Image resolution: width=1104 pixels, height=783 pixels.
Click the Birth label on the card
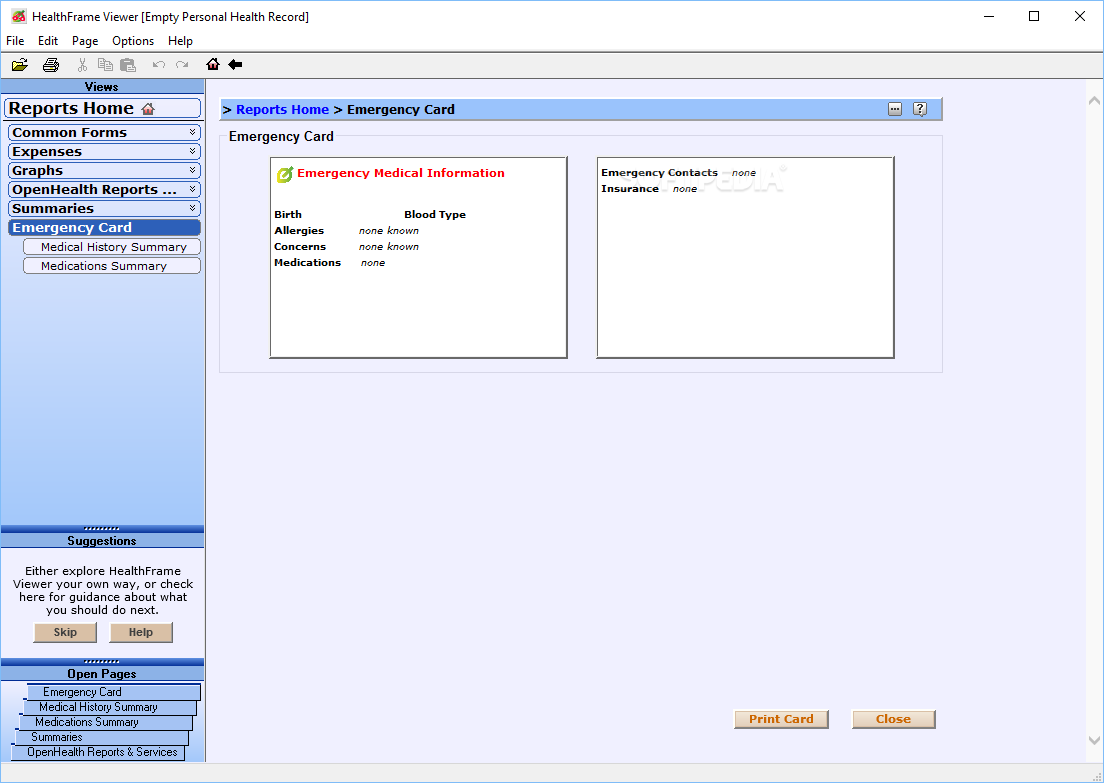point(287,214)
